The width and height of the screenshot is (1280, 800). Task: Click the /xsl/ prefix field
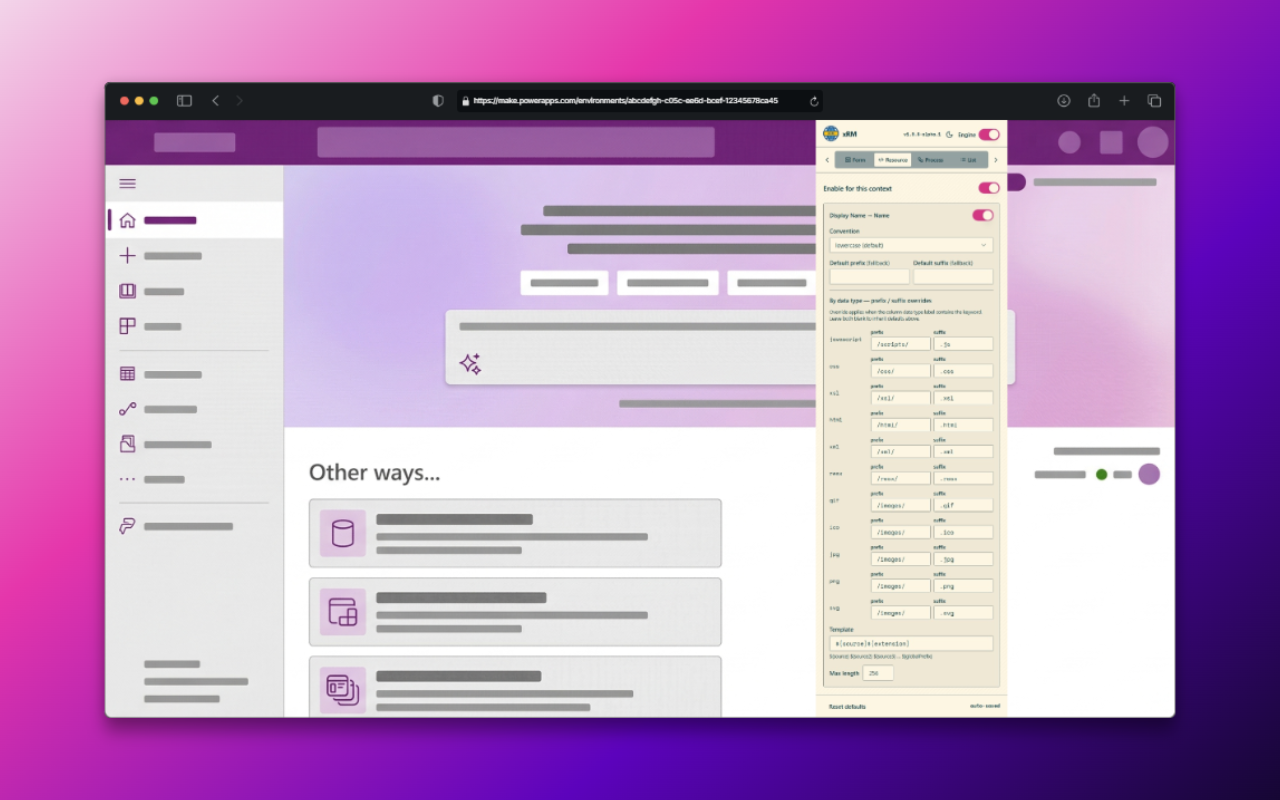coord(900,398)
